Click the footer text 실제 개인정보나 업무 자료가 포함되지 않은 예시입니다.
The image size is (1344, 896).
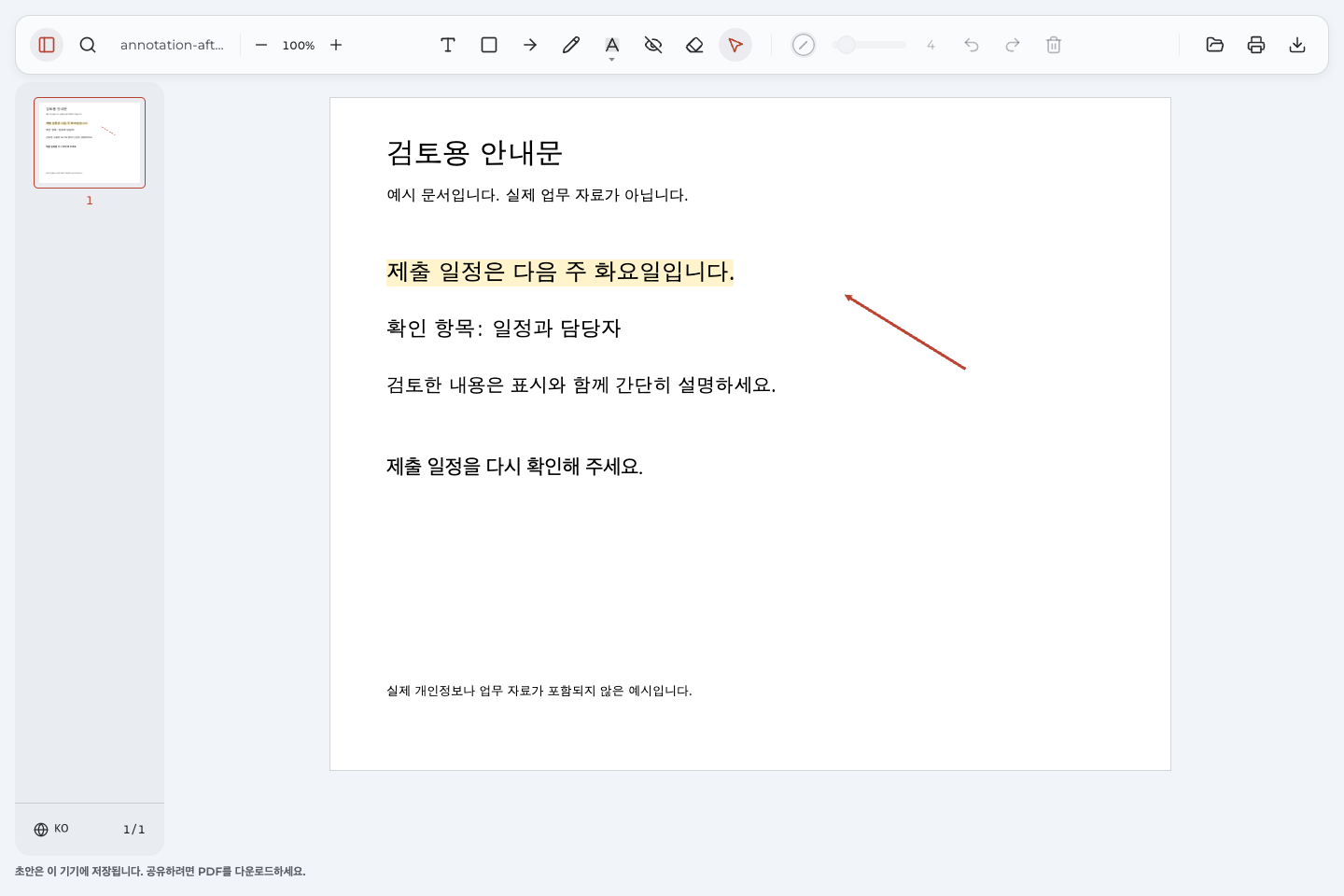[x=539, y=691]
